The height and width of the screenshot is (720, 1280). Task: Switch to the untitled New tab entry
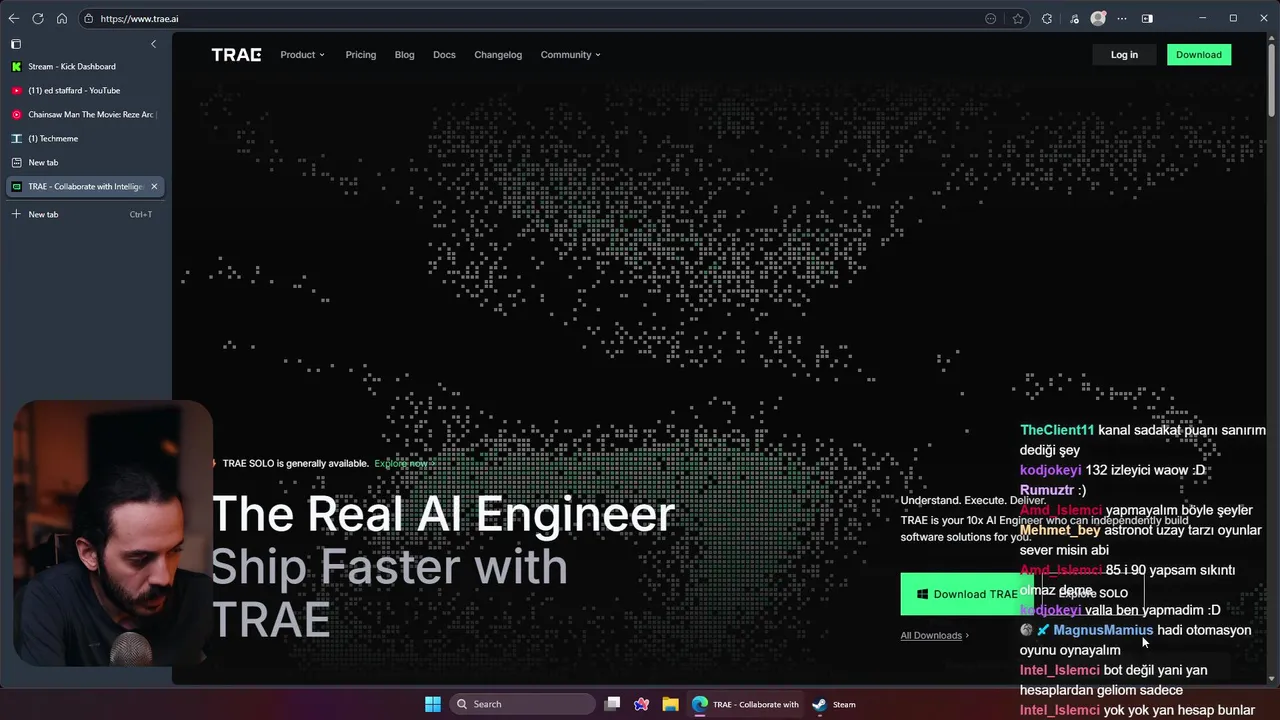(x=85, y=162)
